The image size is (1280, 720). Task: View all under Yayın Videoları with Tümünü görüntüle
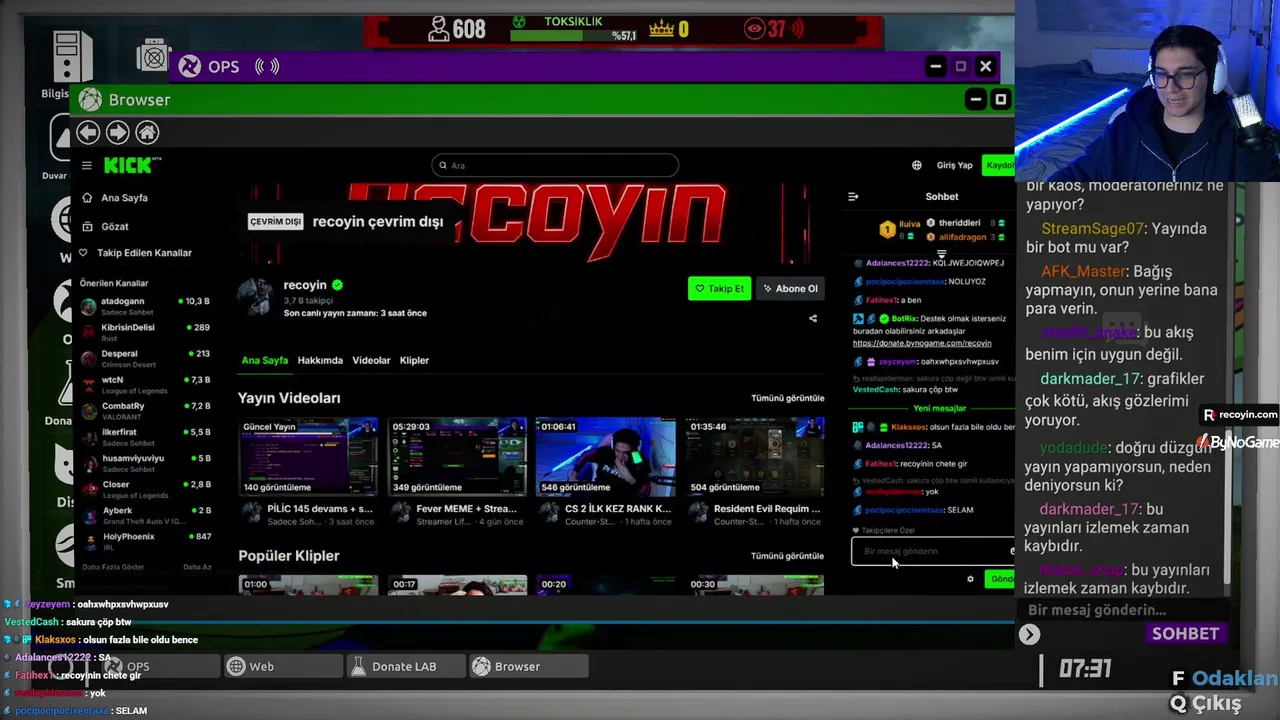click(788, 398)
